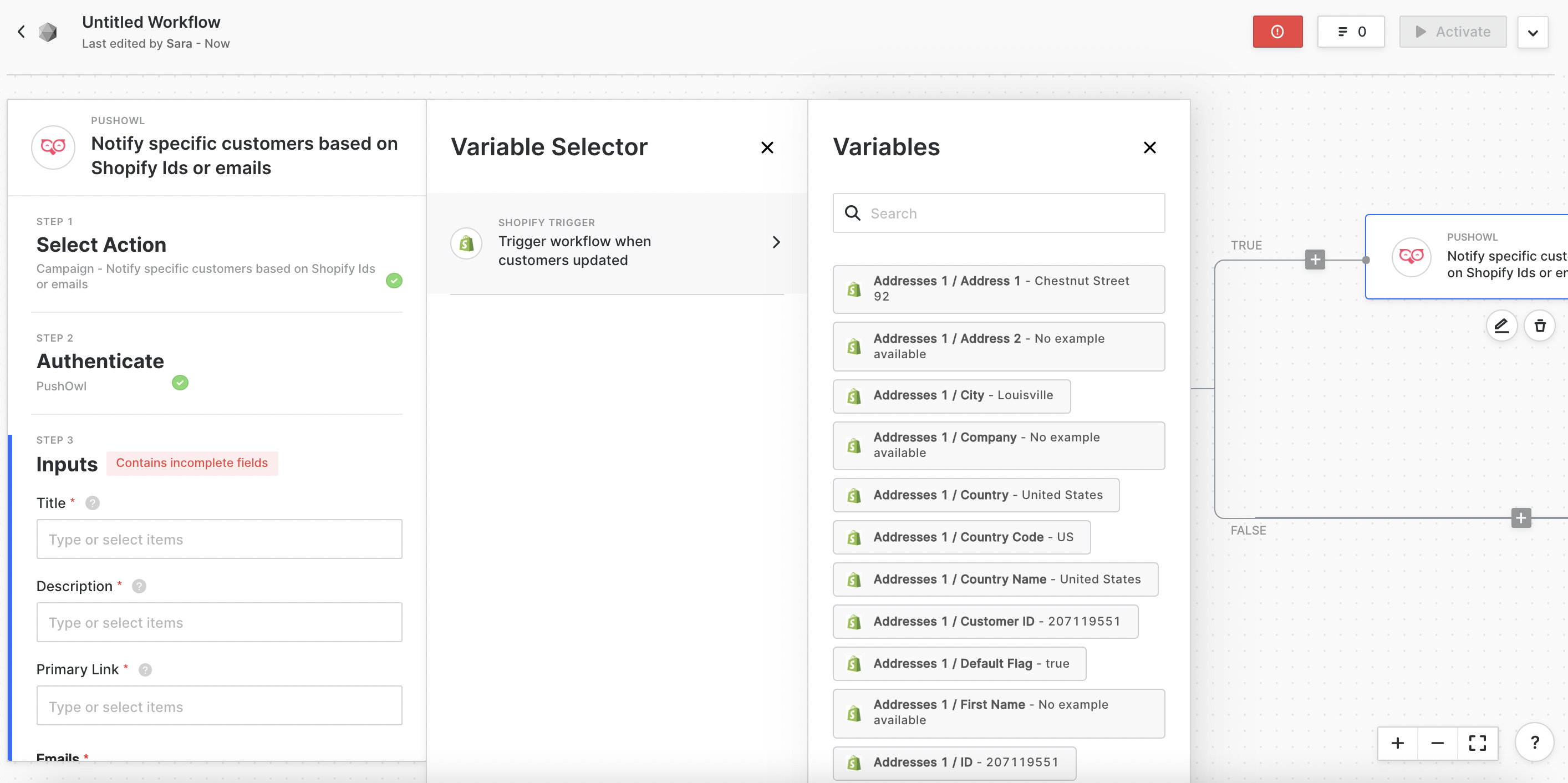1568x783 pixels.
Task: Click the red error alert button
Action: (1277, 32)
